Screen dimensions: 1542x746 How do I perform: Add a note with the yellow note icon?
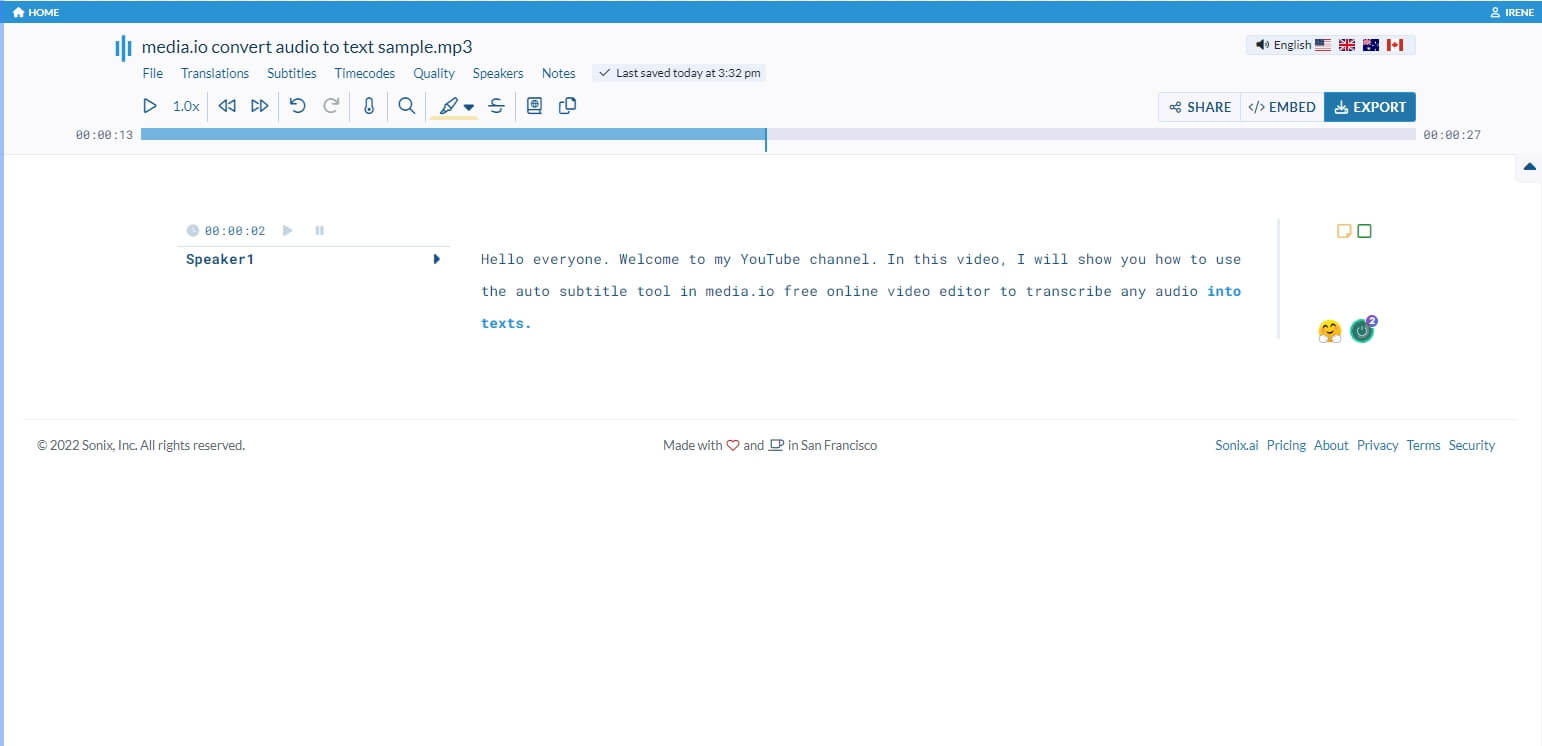[1345, 231]
